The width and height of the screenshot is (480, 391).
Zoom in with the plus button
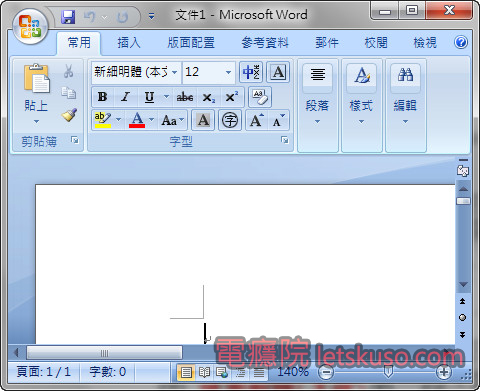tap(444, 372)
